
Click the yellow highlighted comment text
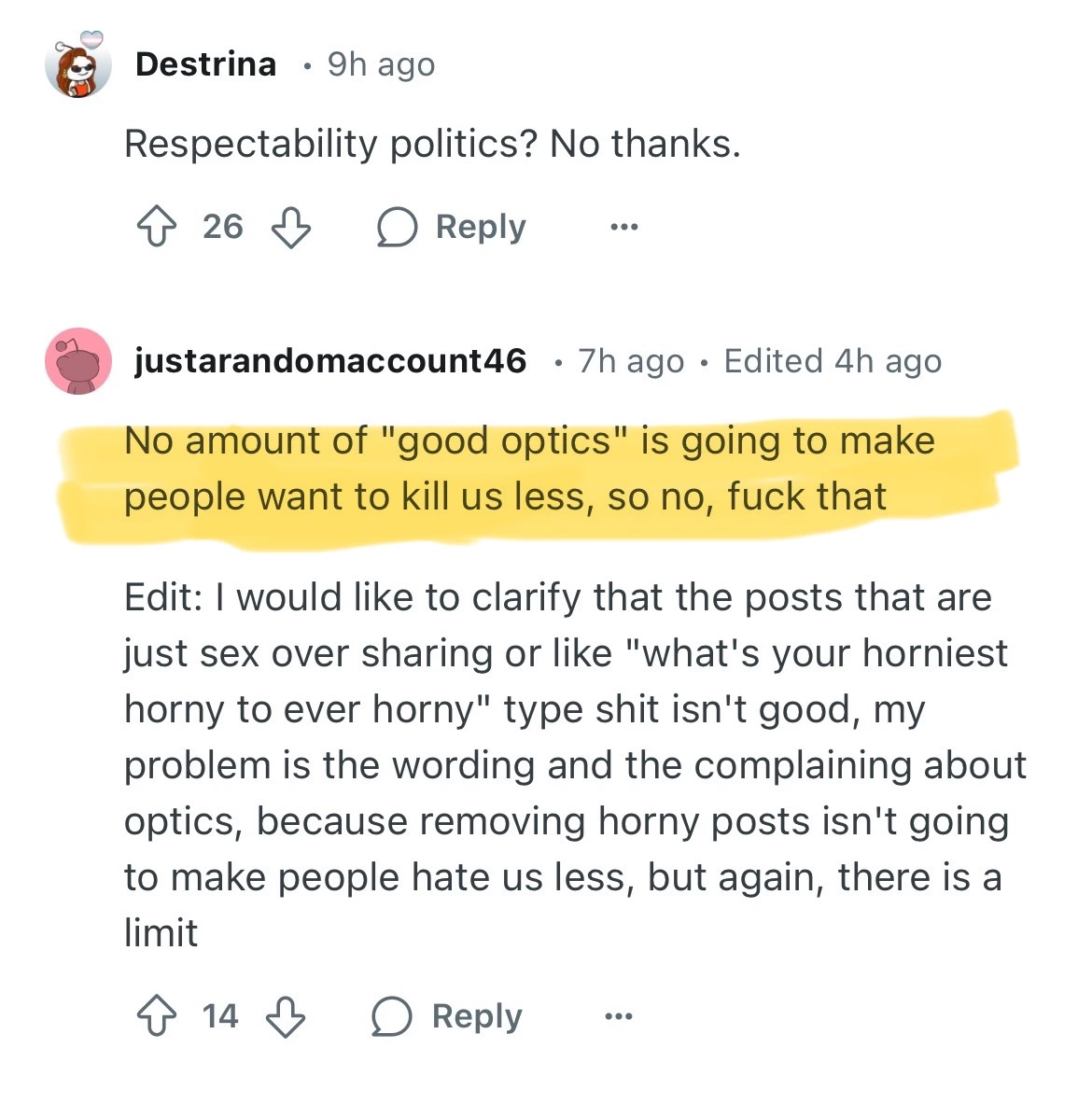click(529, 468)
